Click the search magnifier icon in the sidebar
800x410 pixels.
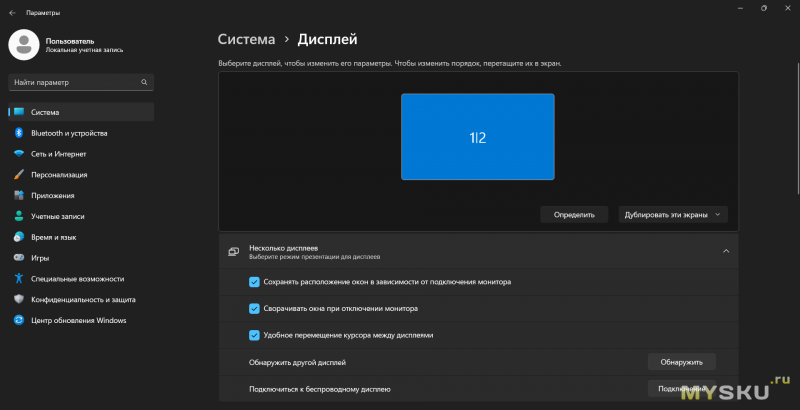point(145,82)
